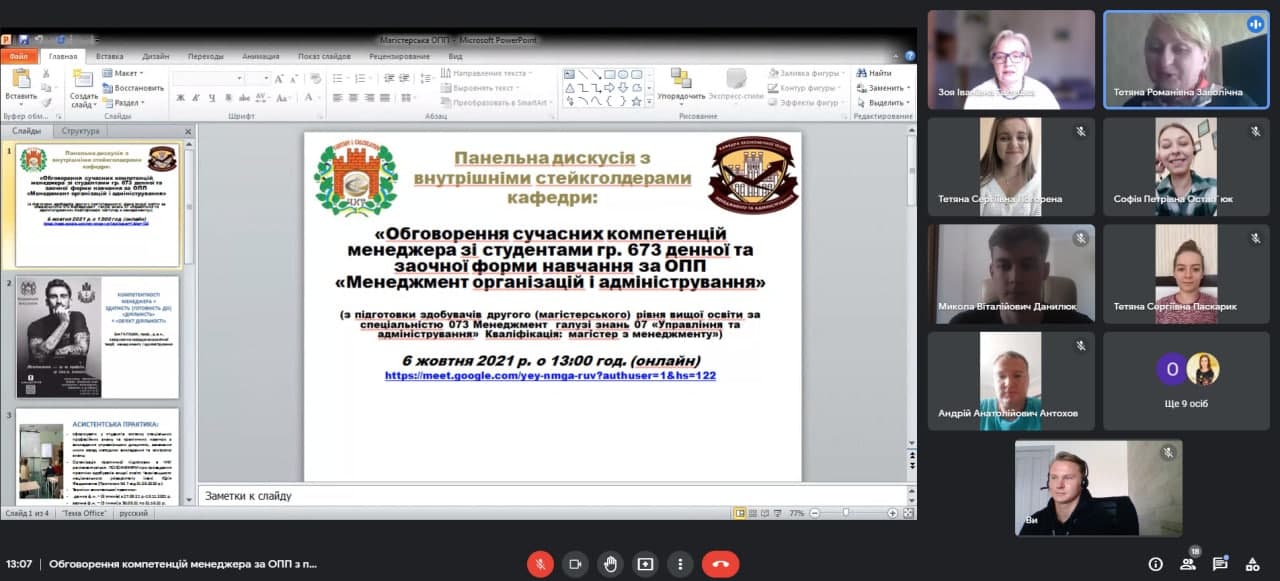
Task: Expand the Раздел section dropdown
Action: click(128, 102)
